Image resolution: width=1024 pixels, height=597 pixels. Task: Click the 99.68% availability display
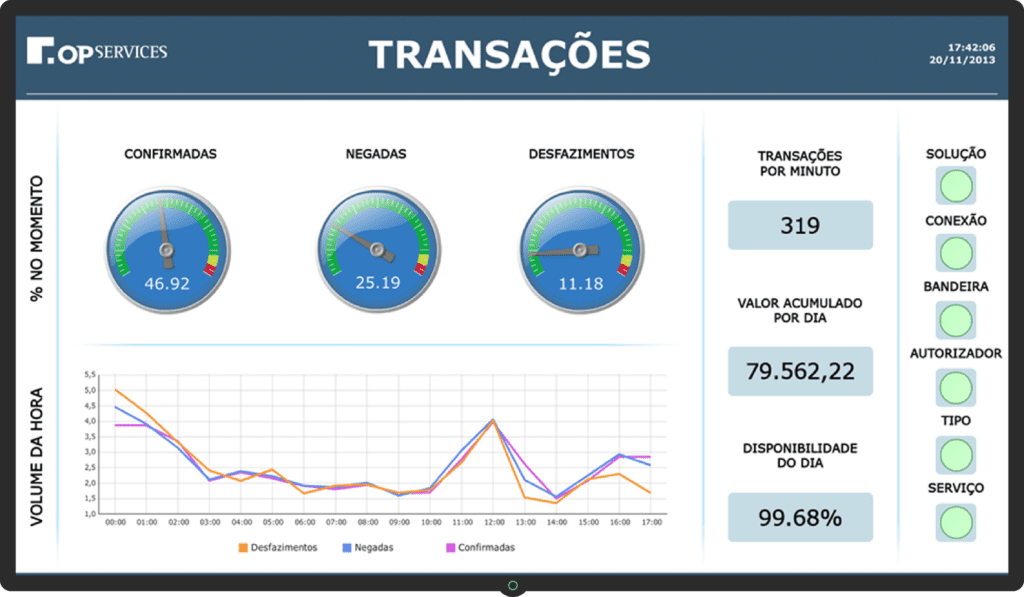[x=800, y=517]
